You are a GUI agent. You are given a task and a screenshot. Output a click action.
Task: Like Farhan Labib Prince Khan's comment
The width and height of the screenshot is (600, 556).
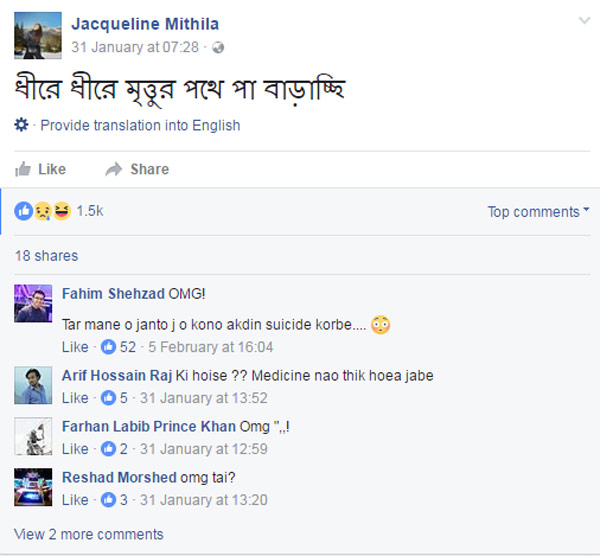tap(75, 449)
